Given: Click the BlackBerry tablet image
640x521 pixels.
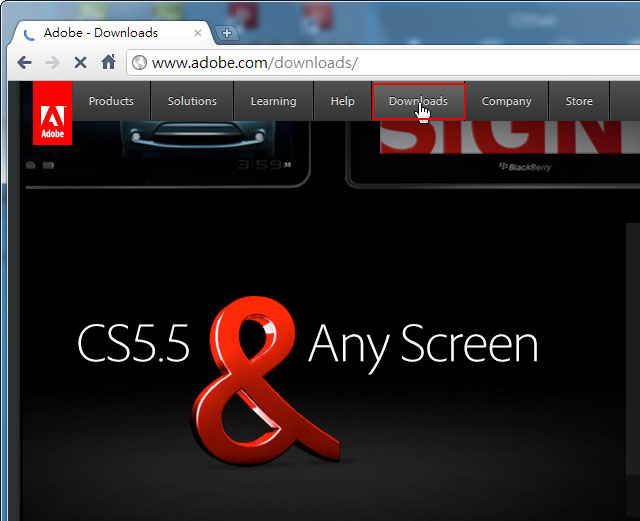Looking at the screenshot, I should (x=494, y=154).
